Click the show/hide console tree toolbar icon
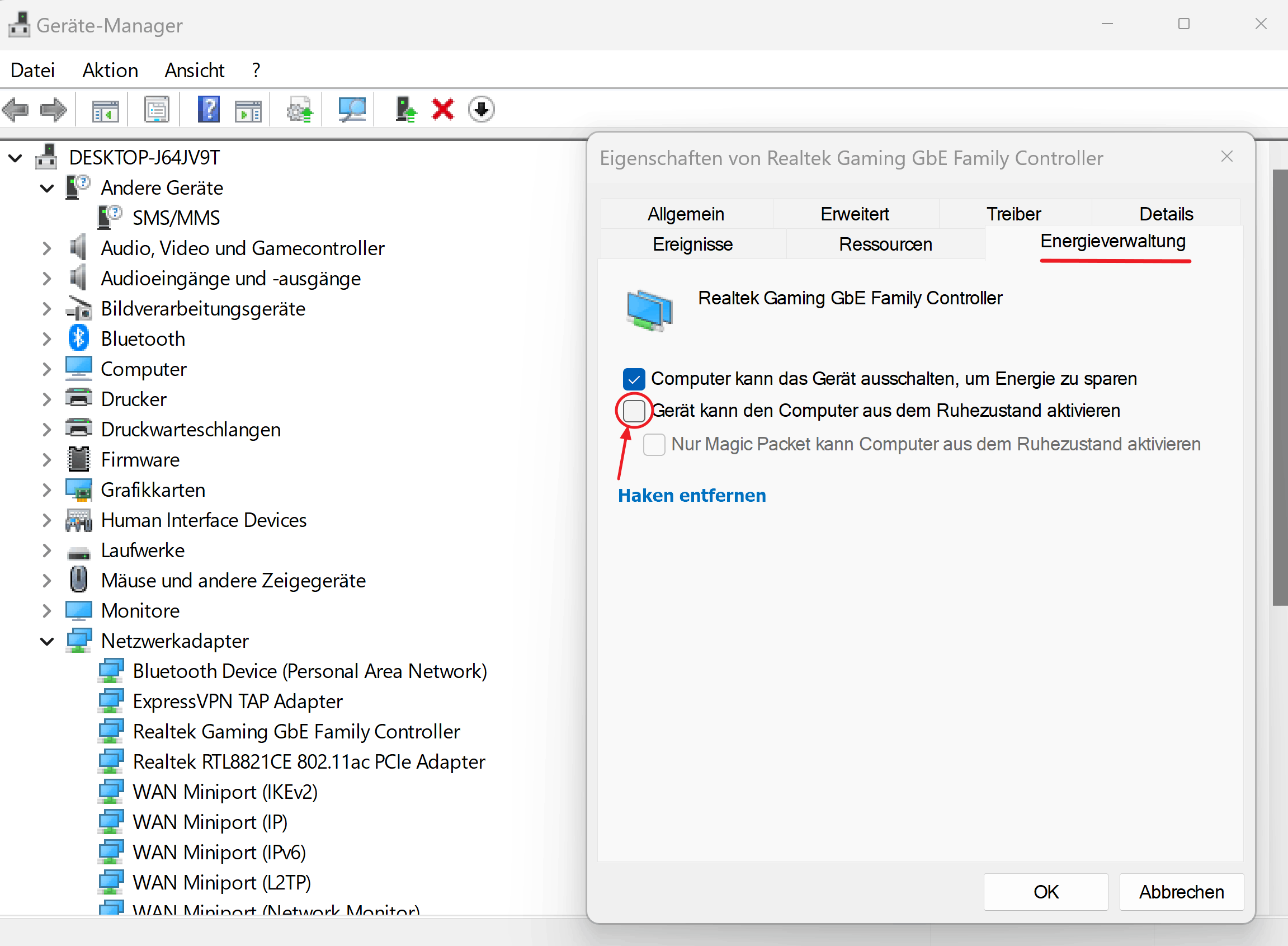 [105, 110]
